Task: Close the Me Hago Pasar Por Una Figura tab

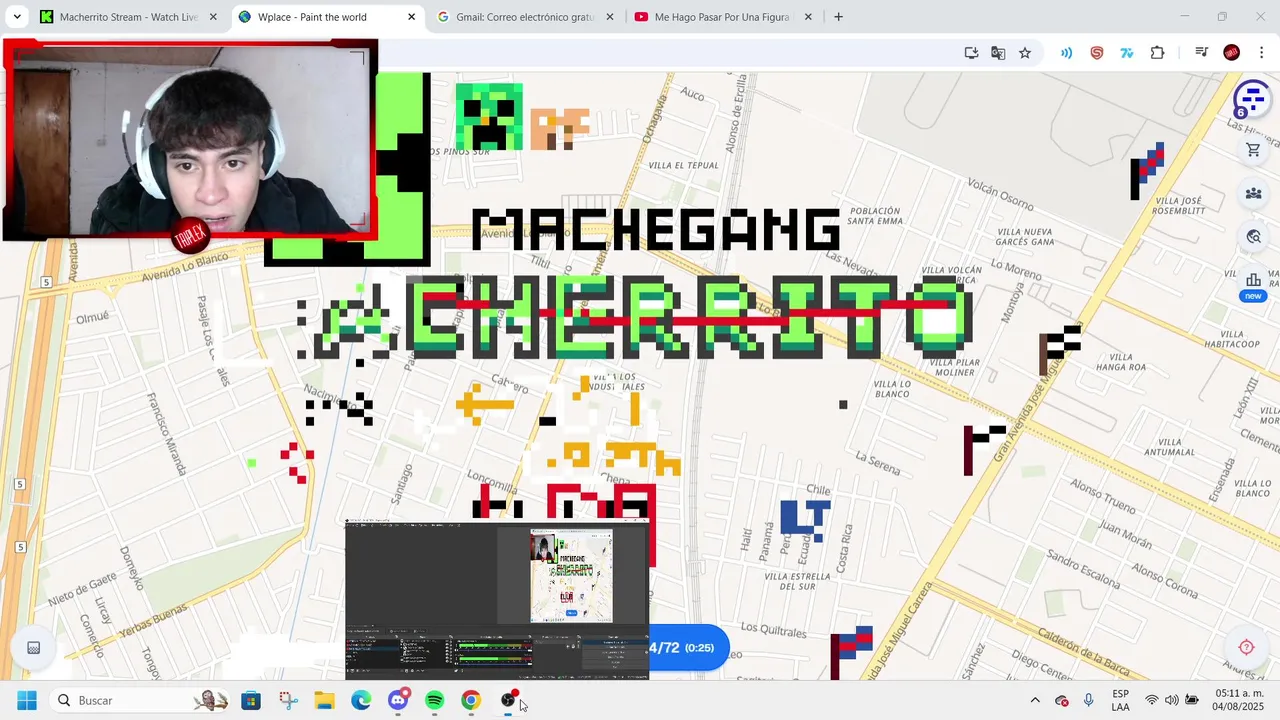Action: 808,17
